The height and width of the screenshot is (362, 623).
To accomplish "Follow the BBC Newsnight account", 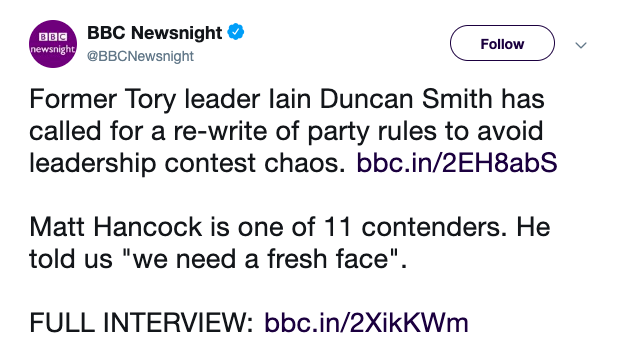I will pyautogui.click(x=502, y=43).
